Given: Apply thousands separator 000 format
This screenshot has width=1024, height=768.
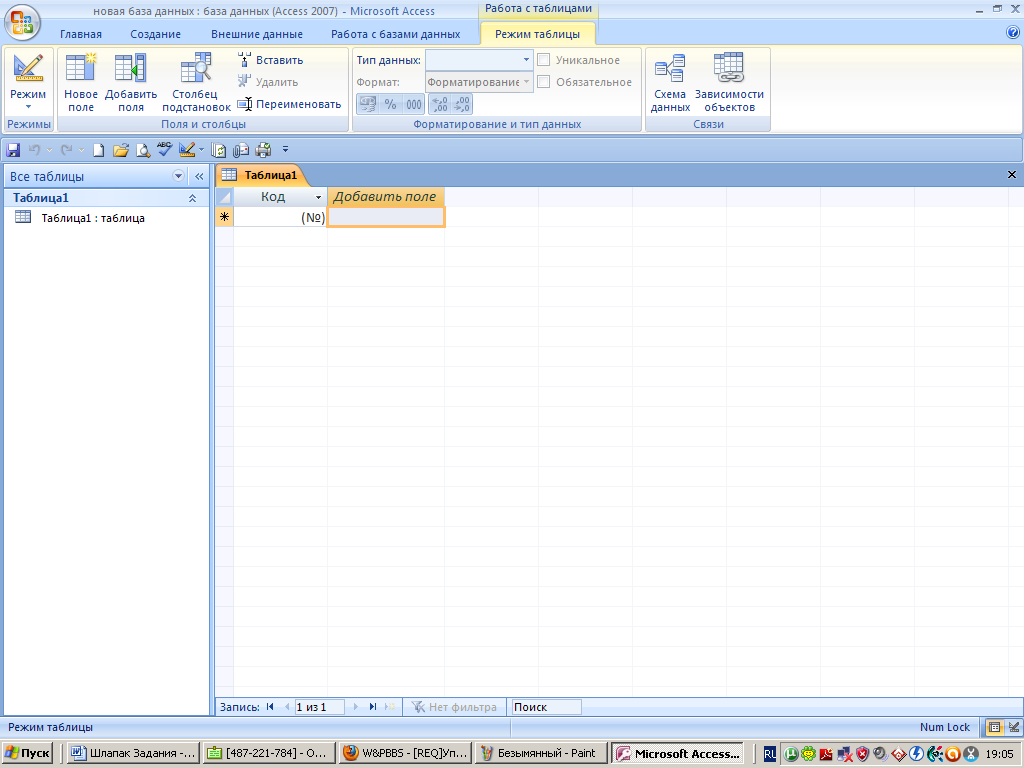Looking at the screenshot, I should coord(413,104).
